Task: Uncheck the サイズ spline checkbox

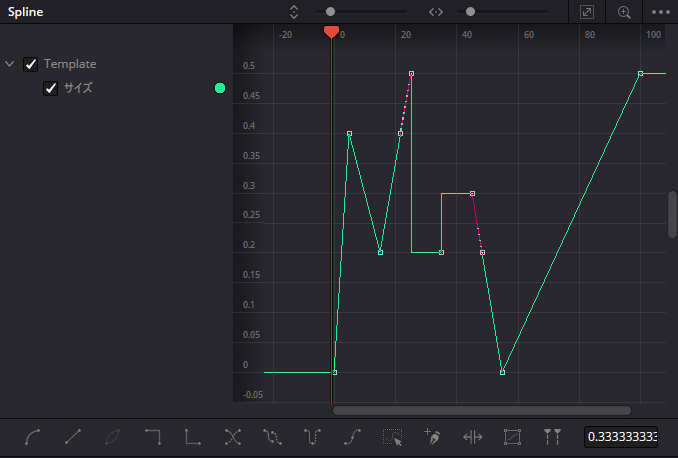Action: tap(51, 88)
